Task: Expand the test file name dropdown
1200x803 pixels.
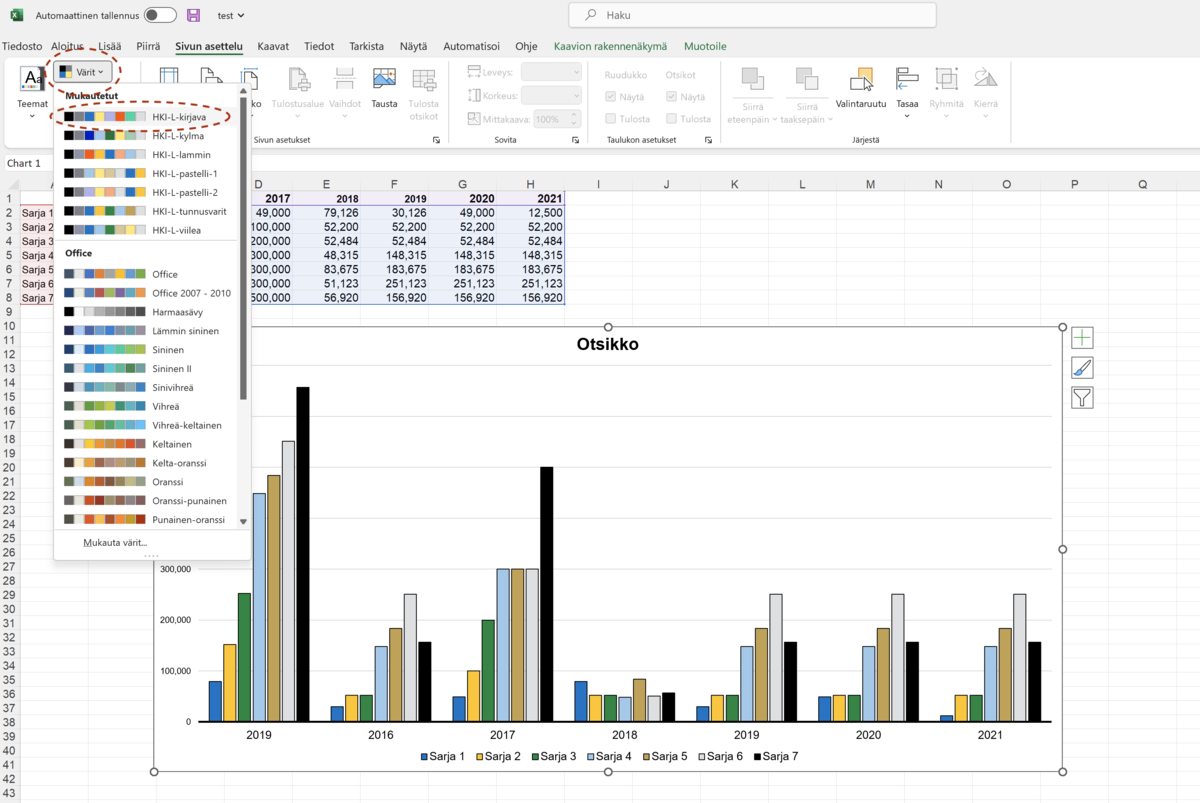Action: [231, 16]
